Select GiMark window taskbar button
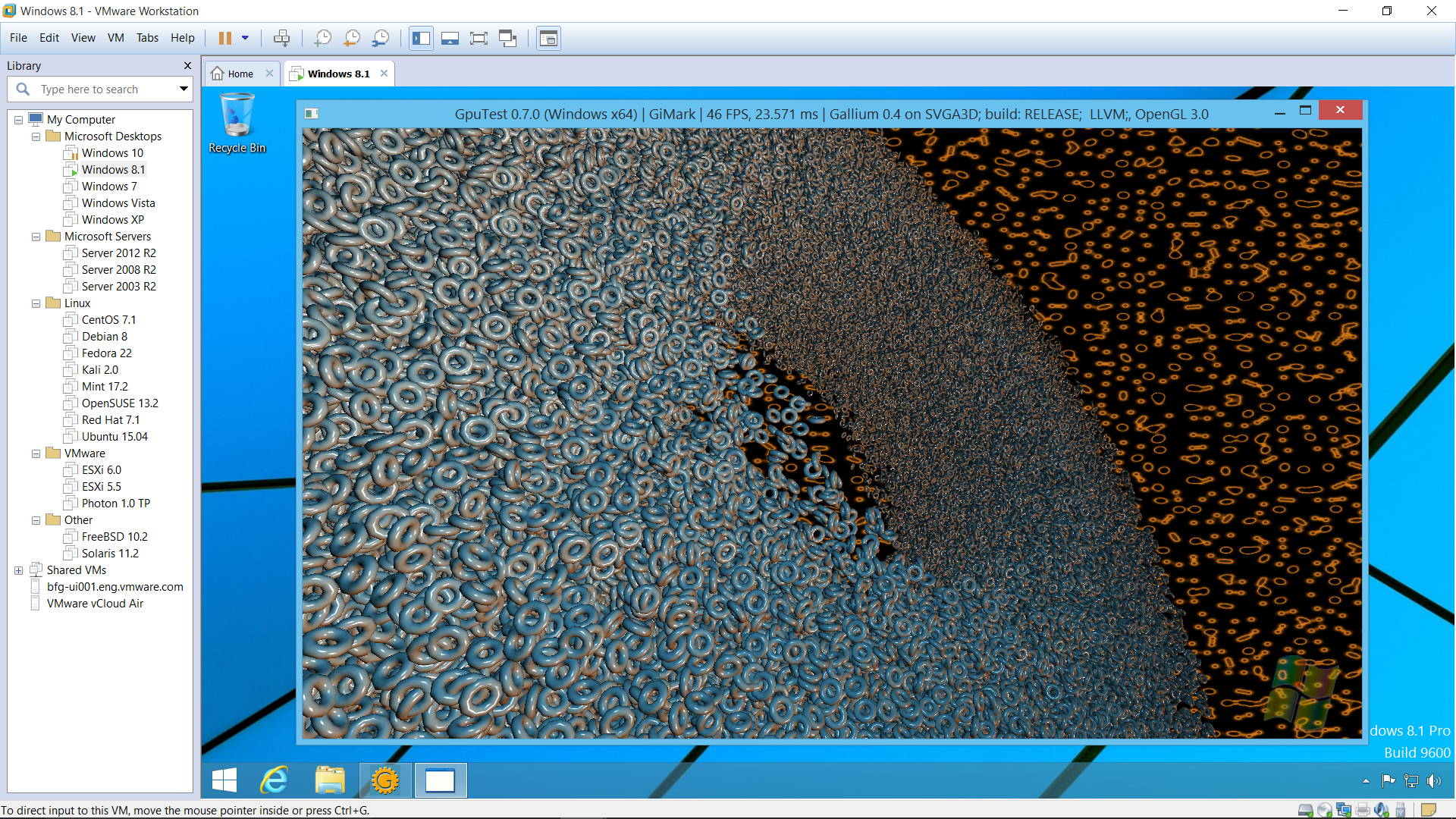The image size is (1456, 819). pos(440,780)
